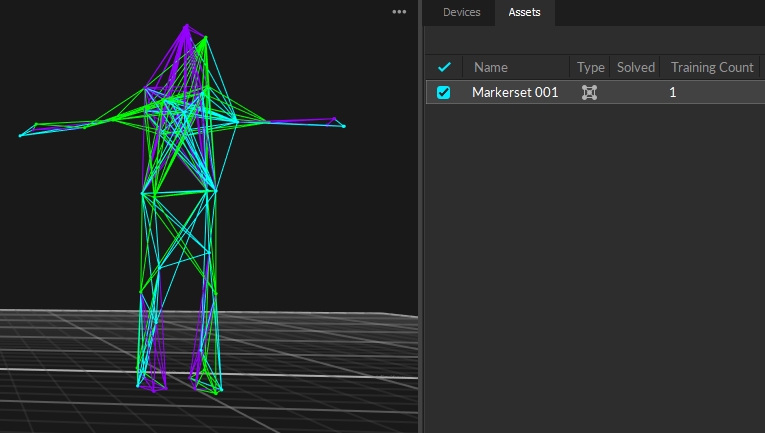Click the blank toolbar strip above asset table
The width and height of the screenshot is (765, 433).
pos(595,40)
